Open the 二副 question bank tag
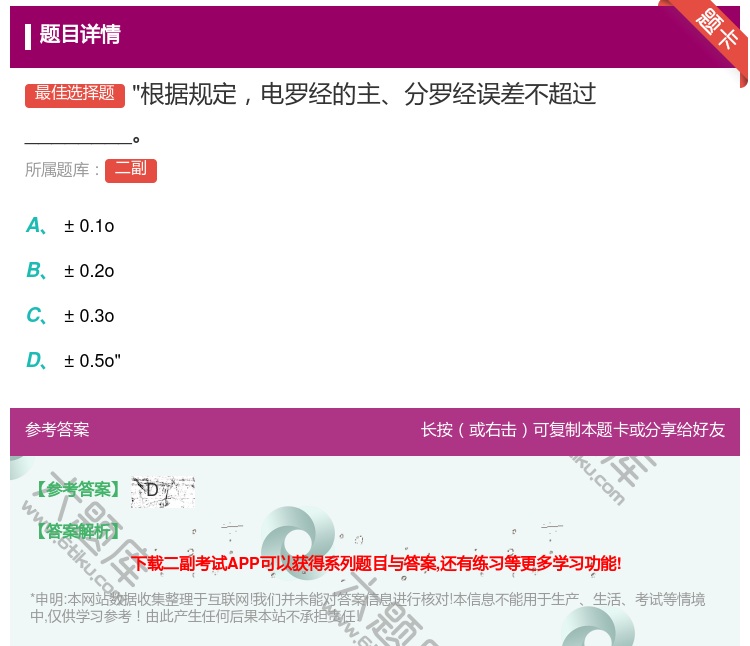750x646 pixels. pyautogui.click(x=131, y=170)
